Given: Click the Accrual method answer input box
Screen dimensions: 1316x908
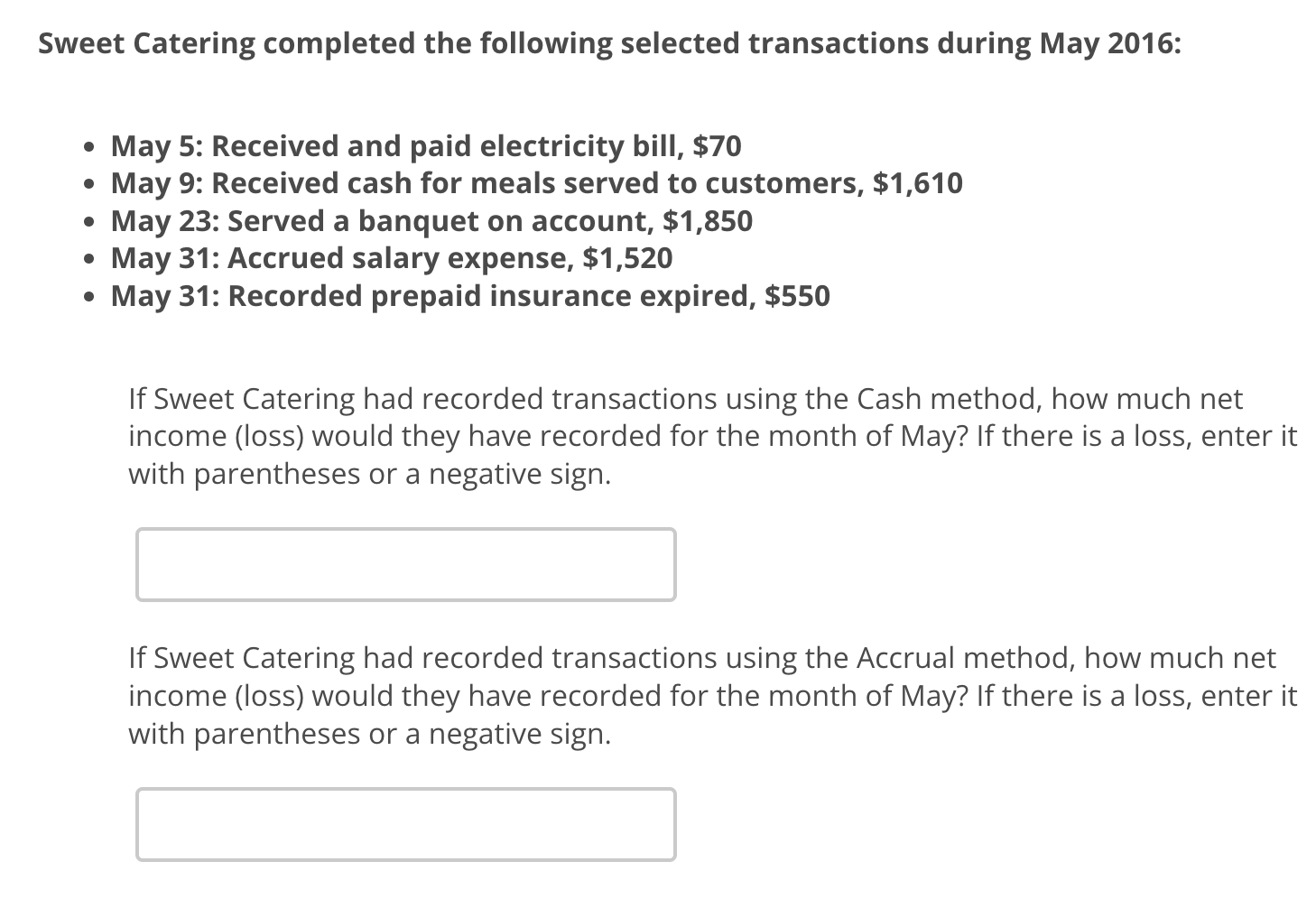Looking at the screenshot, I should click(405, 823).
